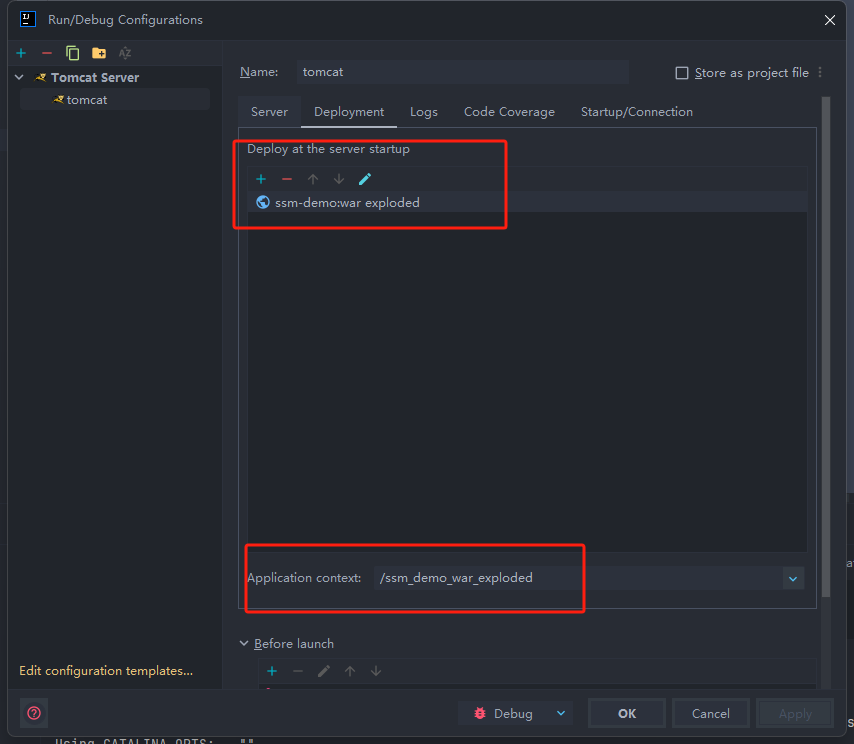854x744 pixels.
Task: Click the Name text field
Action: (462, 72)
